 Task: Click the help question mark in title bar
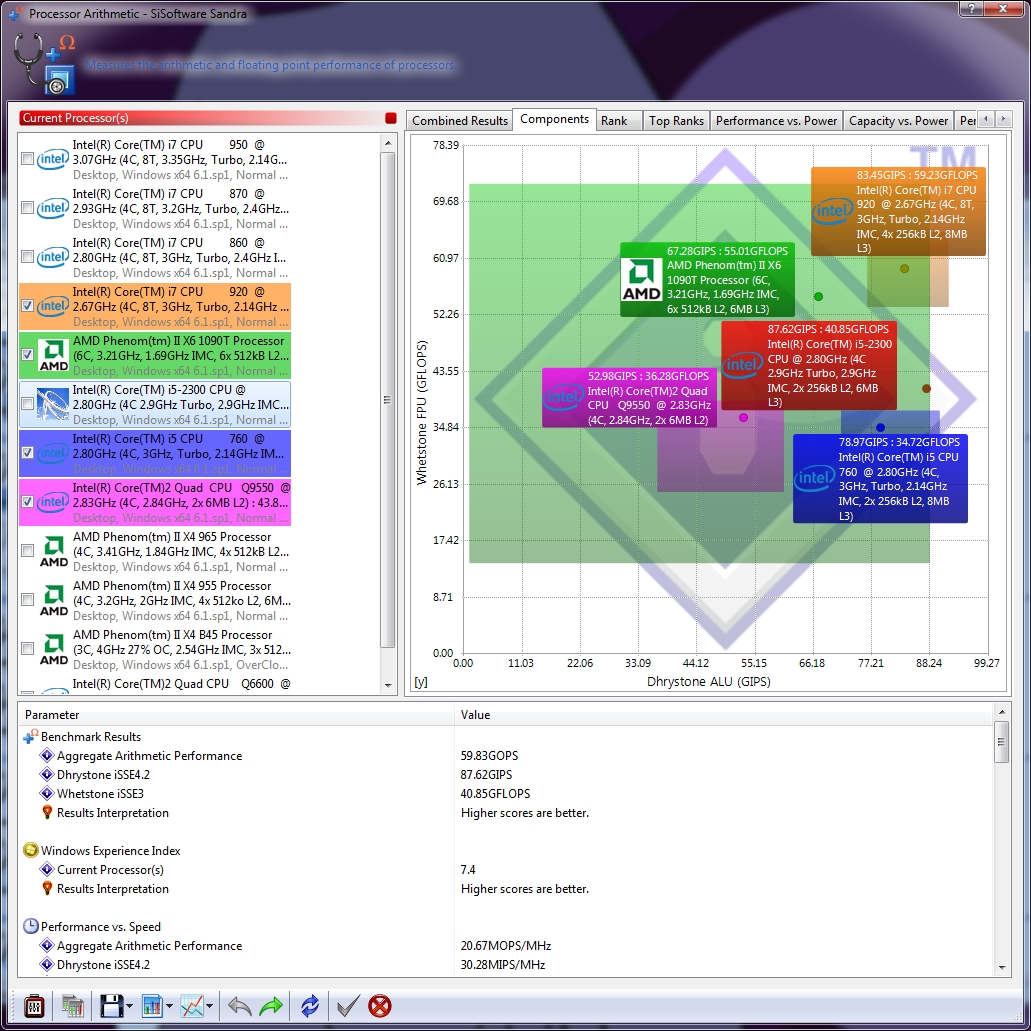coord(972,9)
